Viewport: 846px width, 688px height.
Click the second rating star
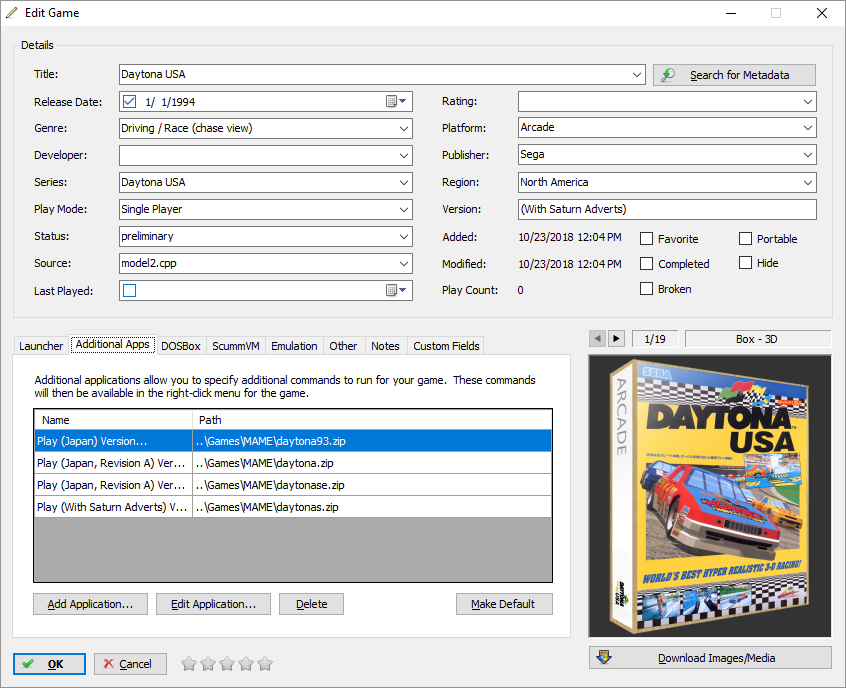208,663
